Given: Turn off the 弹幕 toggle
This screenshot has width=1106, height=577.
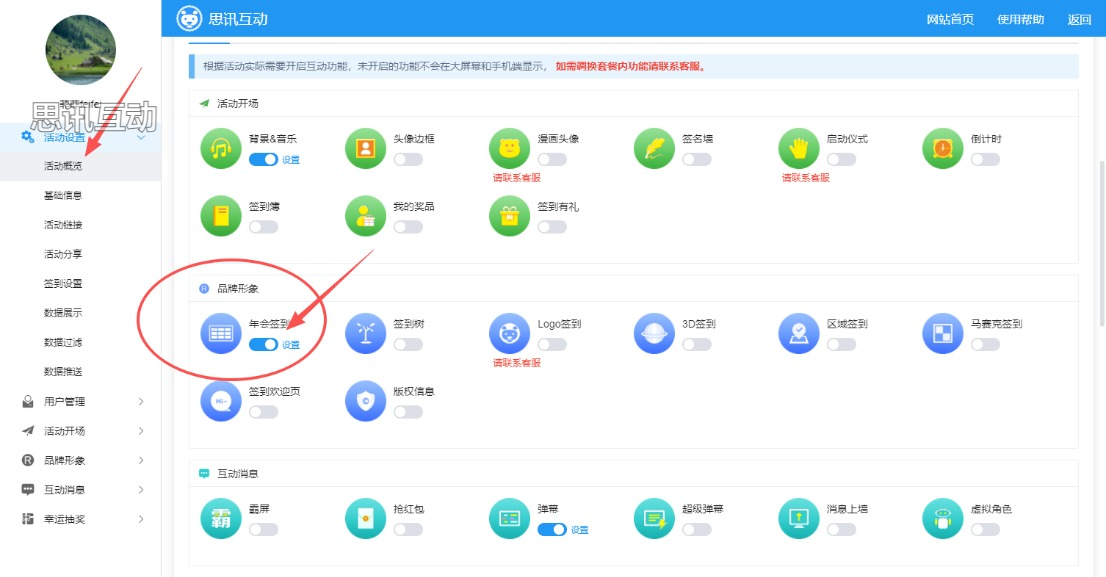Looking at the screenshot, I should coord(552,530).
